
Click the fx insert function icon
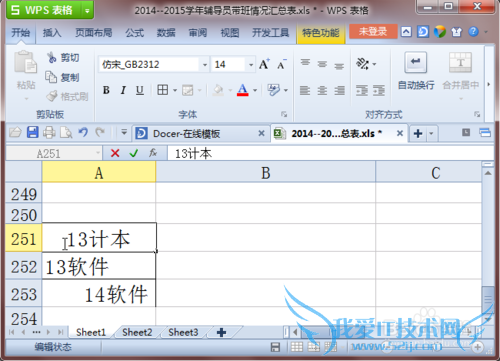[153, 153]
